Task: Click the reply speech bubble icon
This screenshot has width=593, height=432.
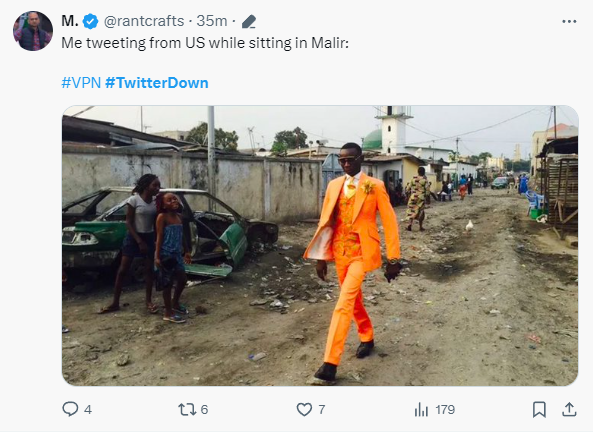Action: click(70, 409)
